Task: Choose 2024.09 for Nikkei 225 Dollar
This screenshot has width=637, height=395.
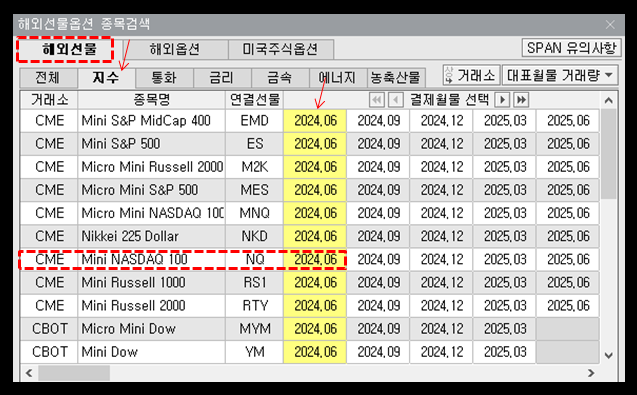Action: pos(379,236)
